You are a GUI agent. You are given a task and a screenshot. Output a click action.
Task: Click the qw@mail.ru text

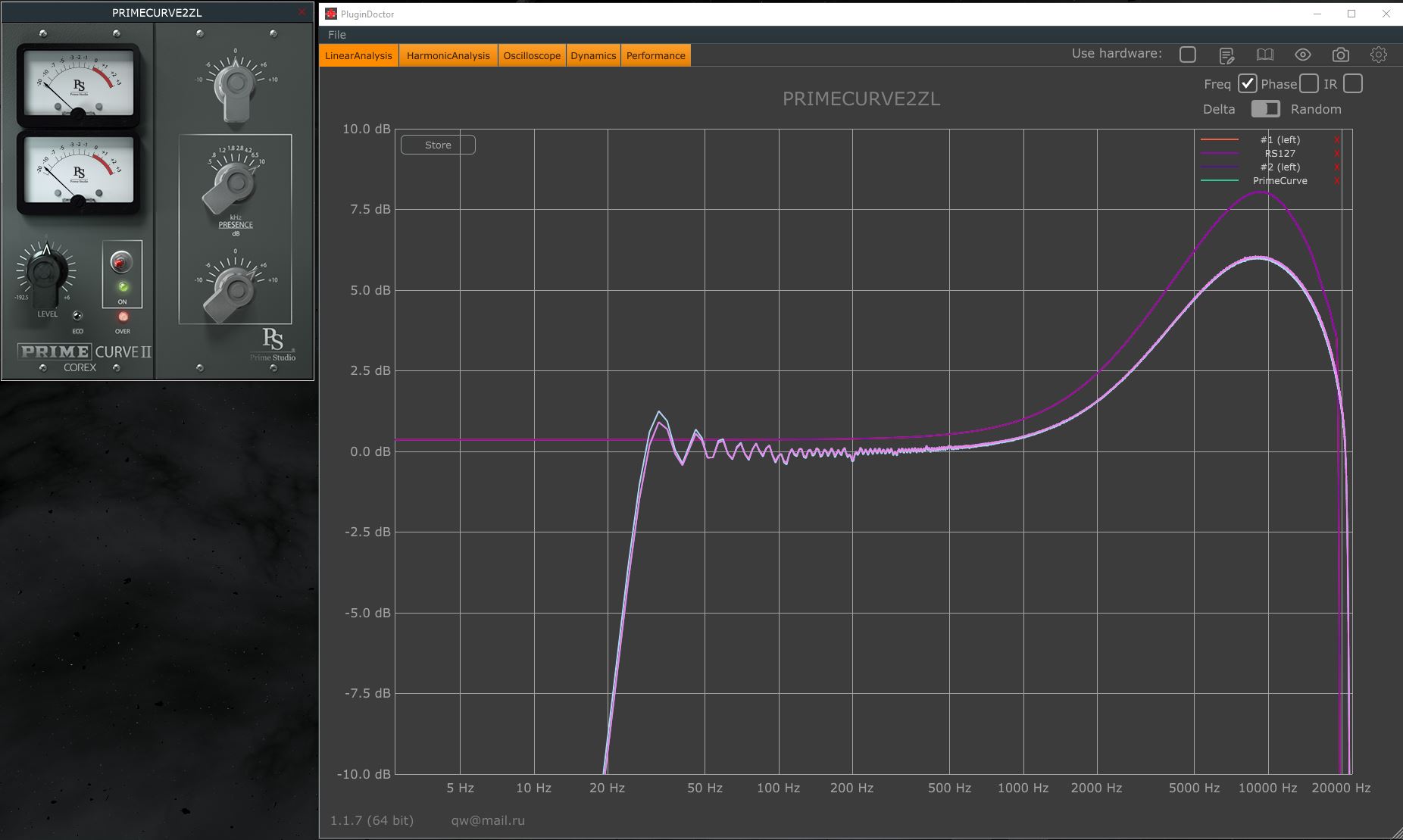point(488,820)
